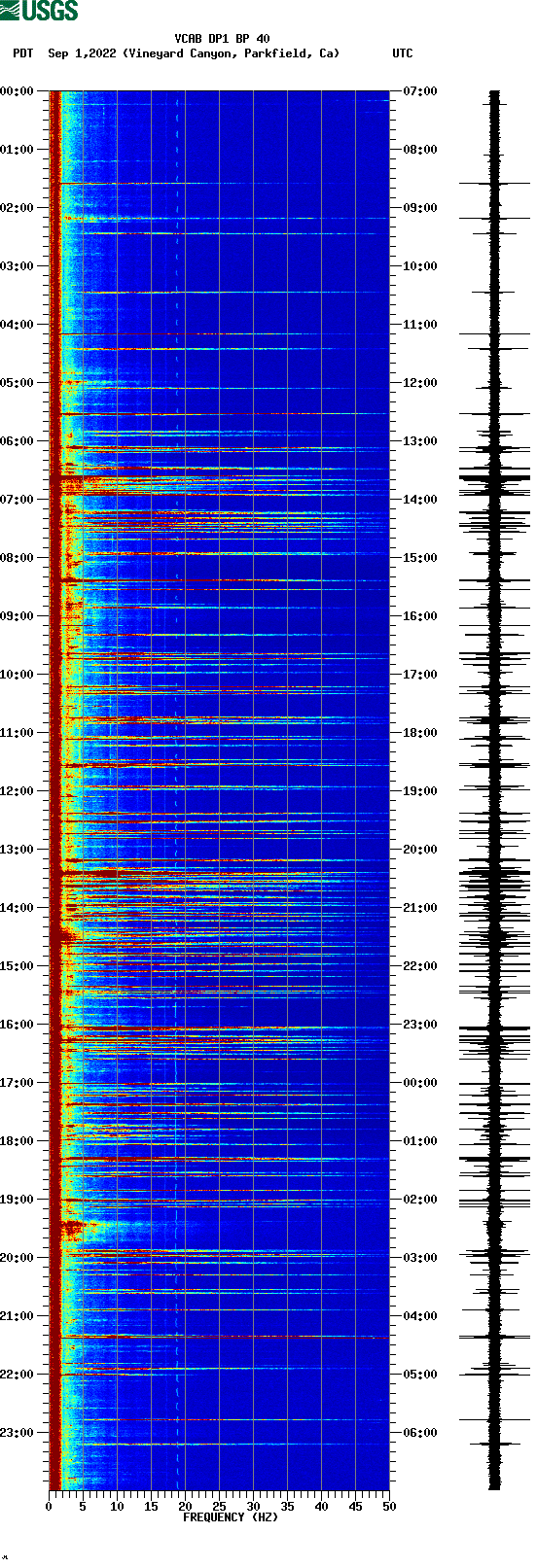
Task: Click the 50 Hz frequency tick label
Action: click(x=389, y=1507)
